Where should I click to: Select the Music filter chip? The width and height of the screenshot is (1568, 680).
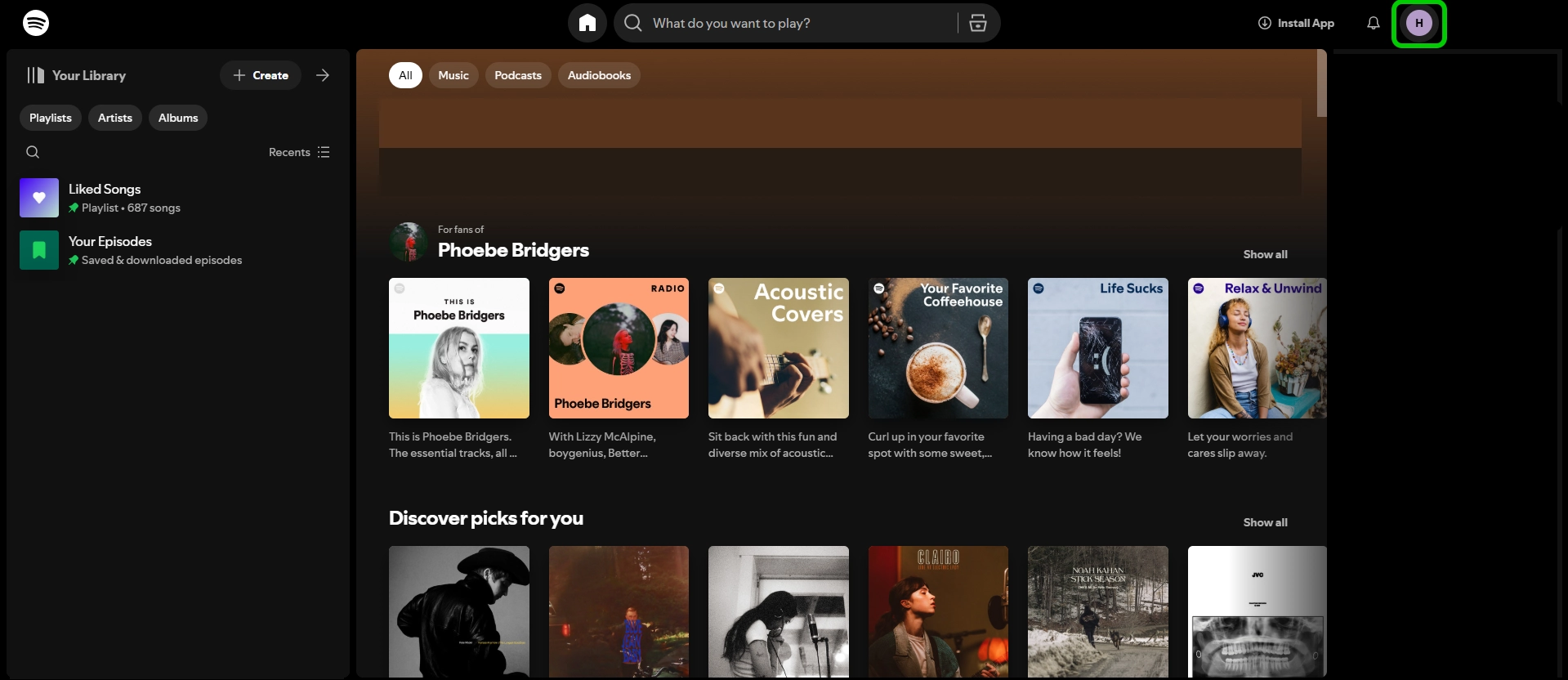453,75
